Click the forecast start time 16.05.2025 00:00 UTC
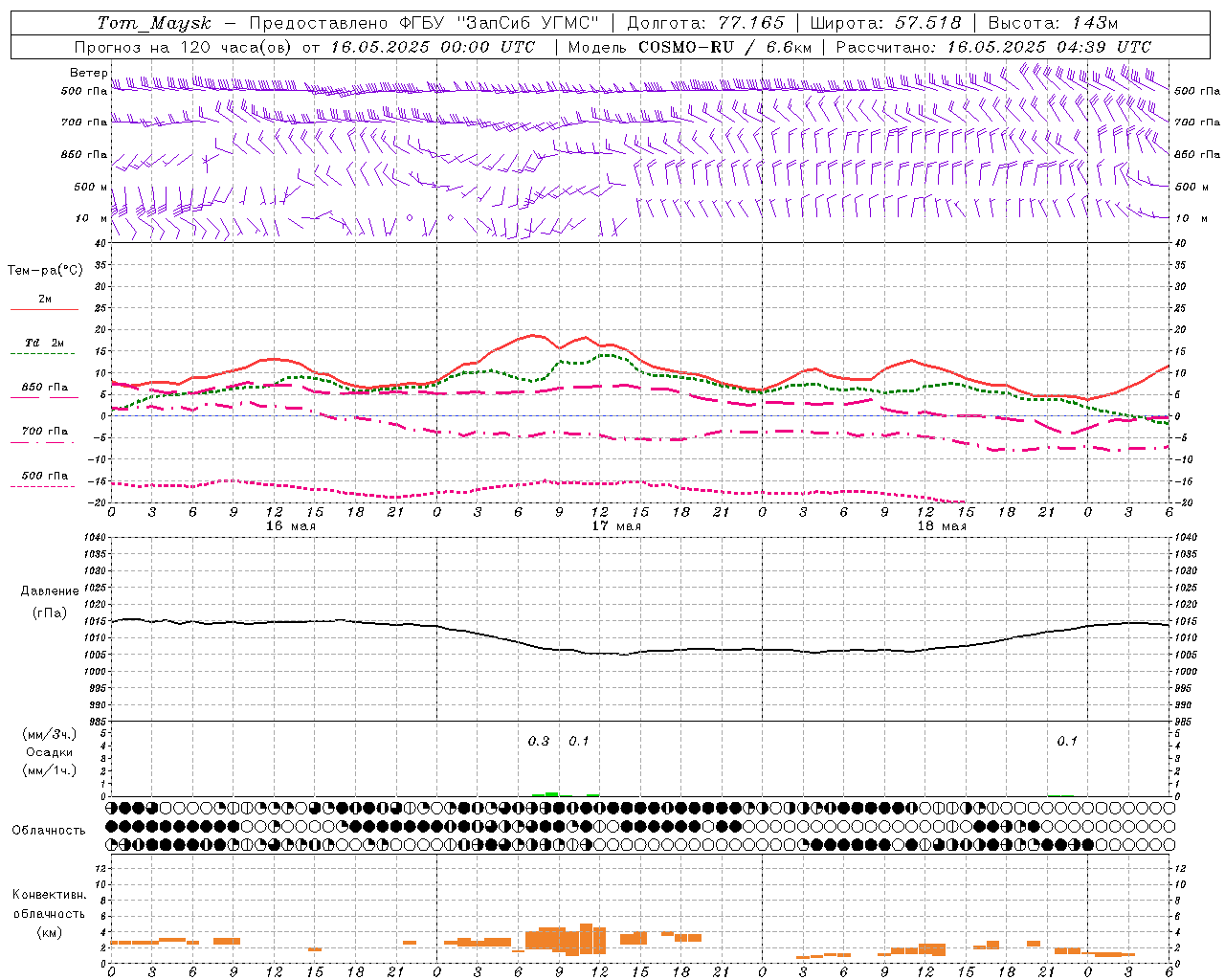 tap(433, 47)
